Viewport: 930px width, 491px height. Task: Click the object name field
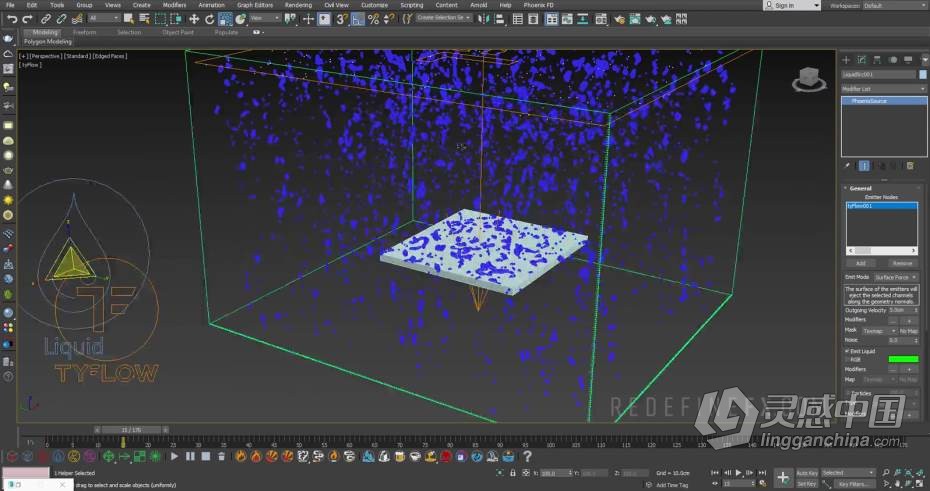879,75
